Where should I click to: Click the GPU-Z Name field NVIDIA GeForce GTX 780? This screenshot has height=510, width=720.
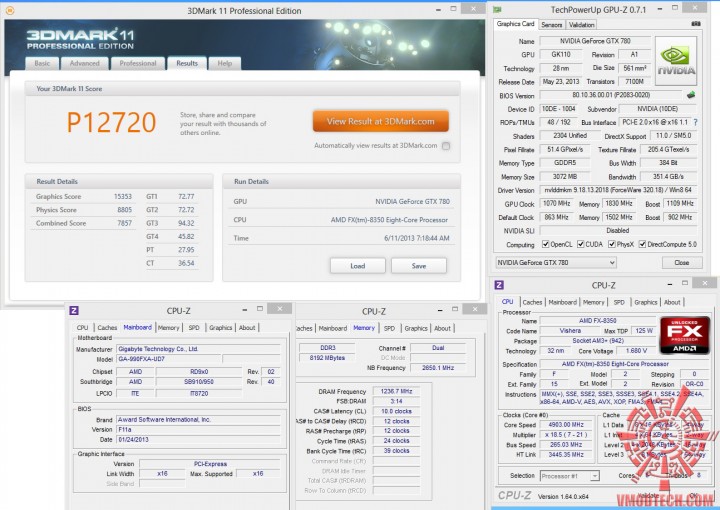595,41
